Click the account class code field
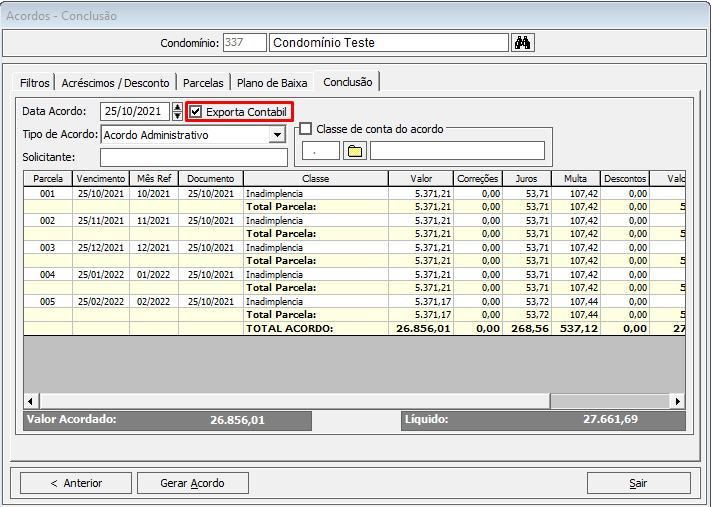713x507 pixels. coord(321,151)
